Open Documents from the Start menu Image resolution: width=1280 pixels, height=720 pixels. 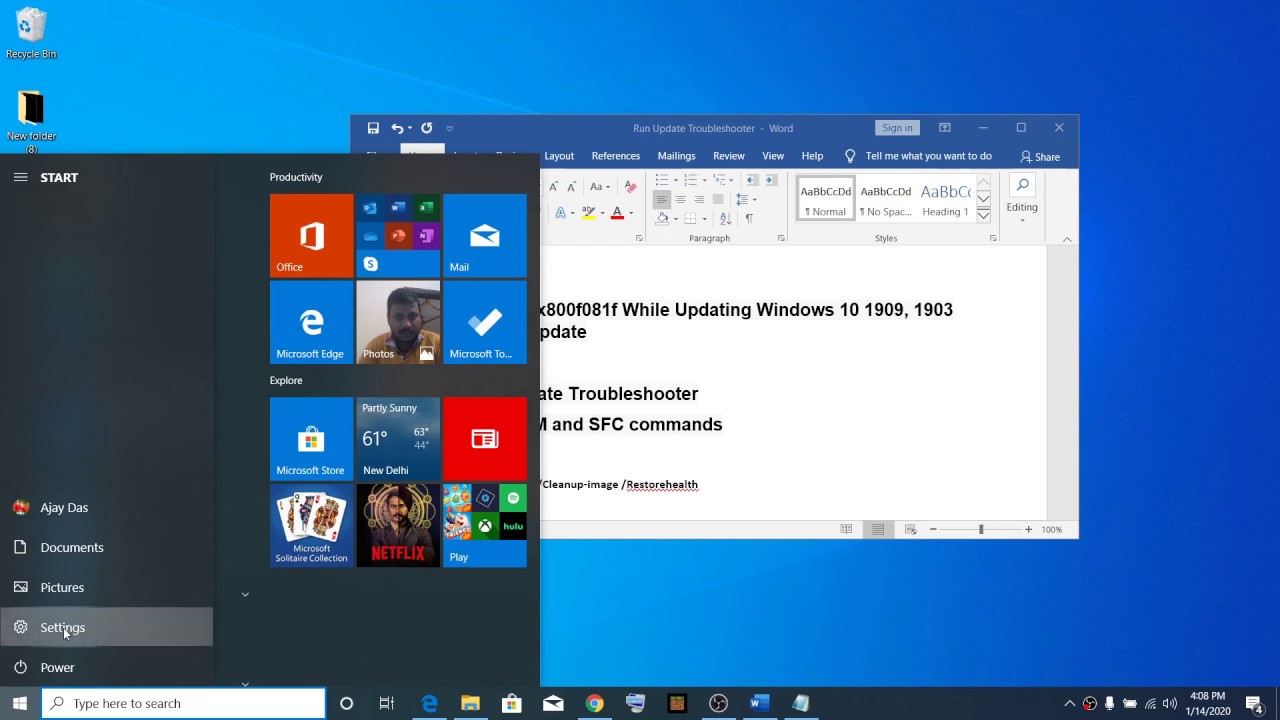[x=106, y=547]
